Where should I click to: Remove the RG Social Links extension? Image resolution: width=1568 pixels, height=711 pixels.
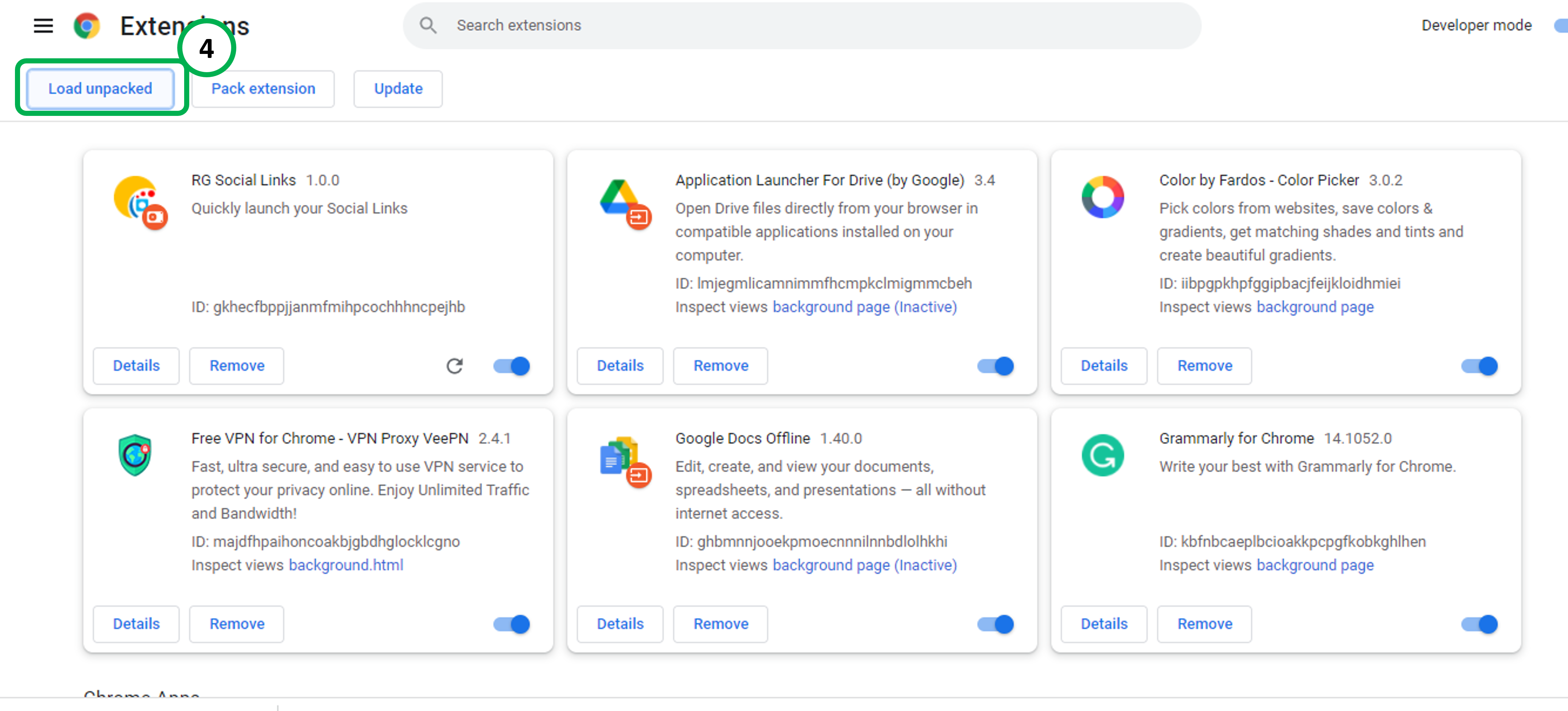237,366
